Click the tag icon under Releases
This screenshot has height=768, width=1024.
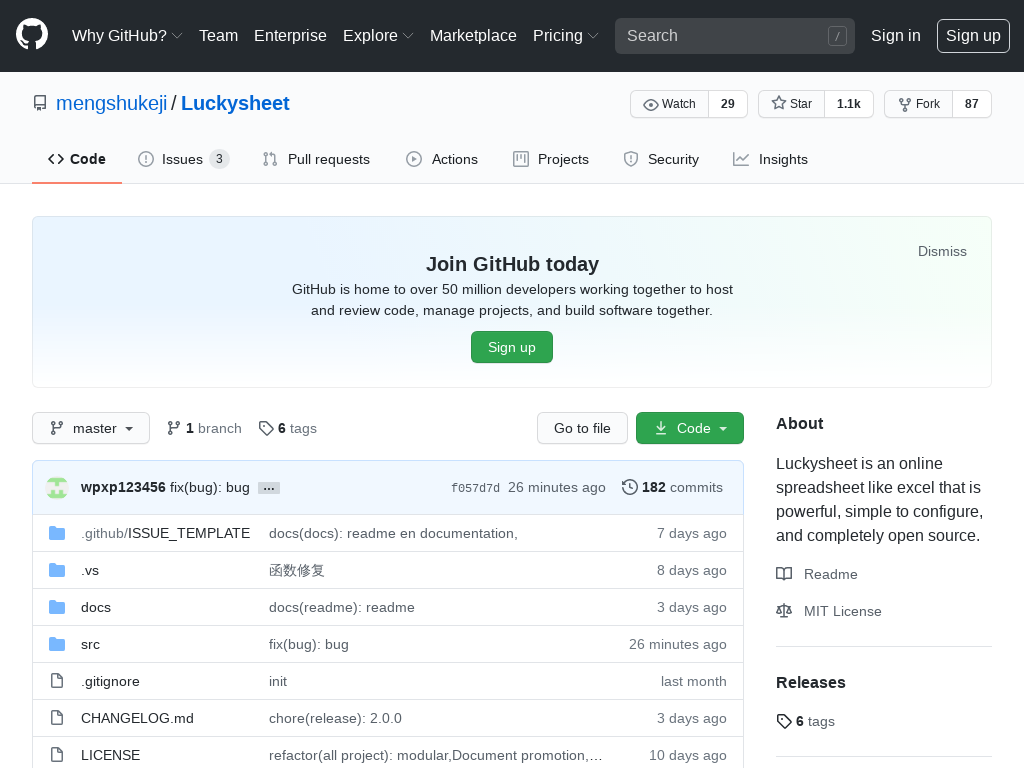[x=784, y=721]
